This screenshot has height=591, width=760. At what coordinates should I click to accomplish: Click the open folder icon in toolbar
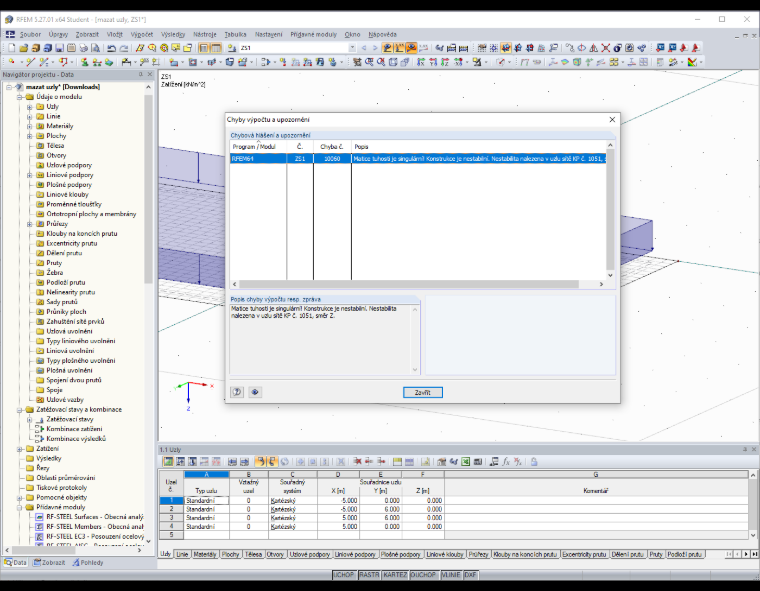click(x=23, y=48)
